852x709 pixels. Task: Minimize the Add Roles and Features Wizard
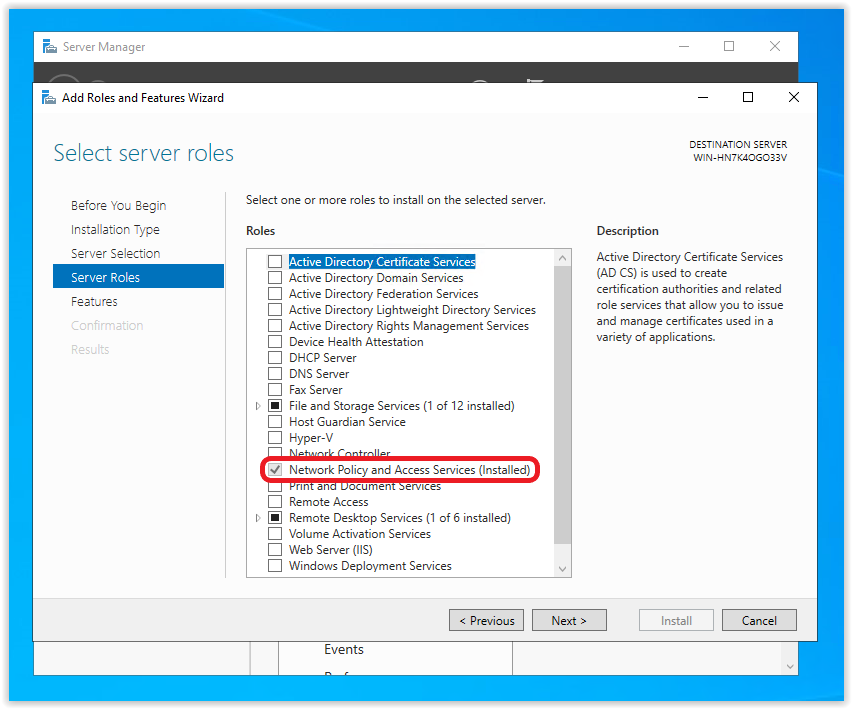[703, 97]
